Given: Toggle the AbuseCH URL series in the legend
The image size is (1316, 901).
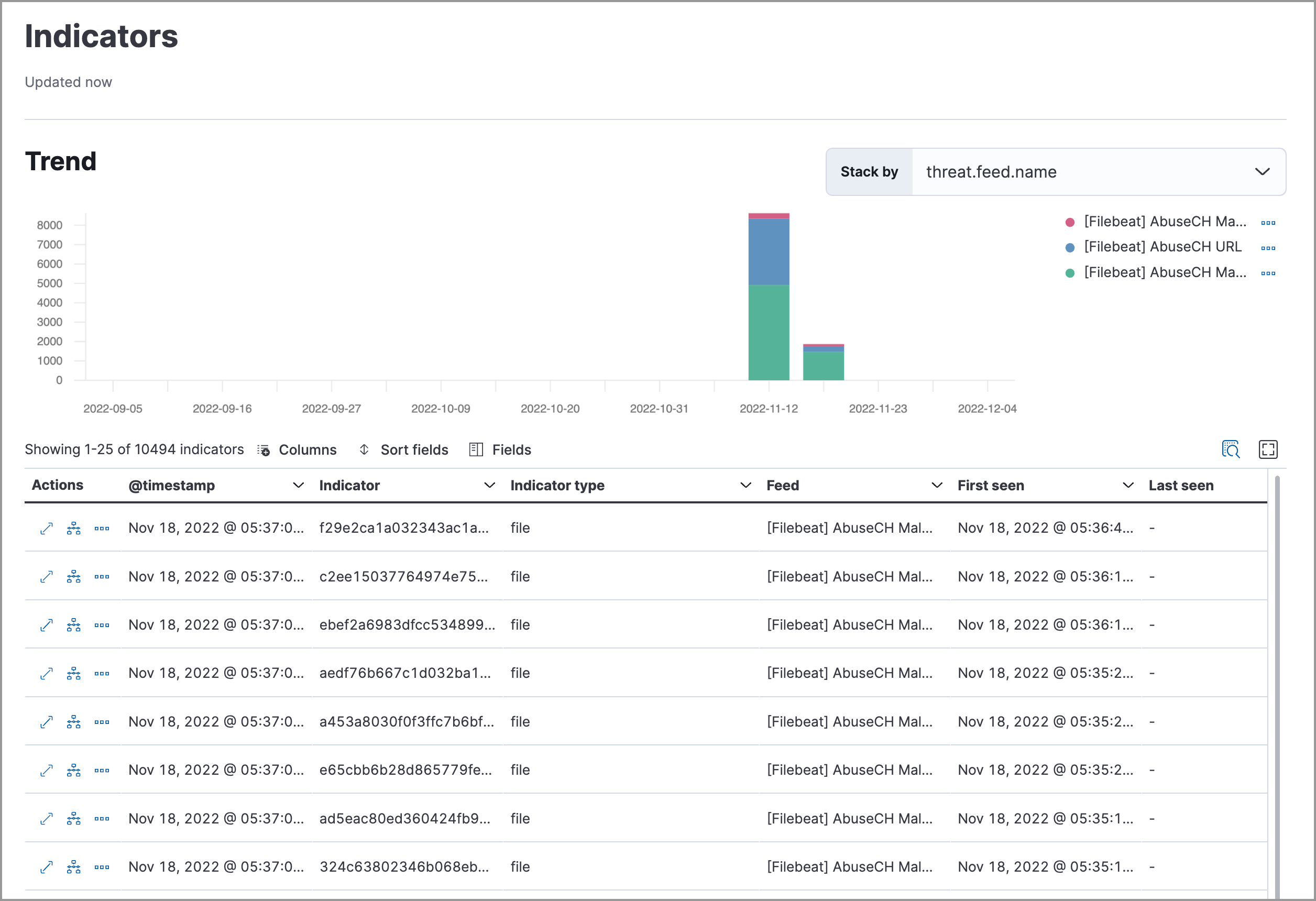Looking at the screenshot, I should (1161, 246).
